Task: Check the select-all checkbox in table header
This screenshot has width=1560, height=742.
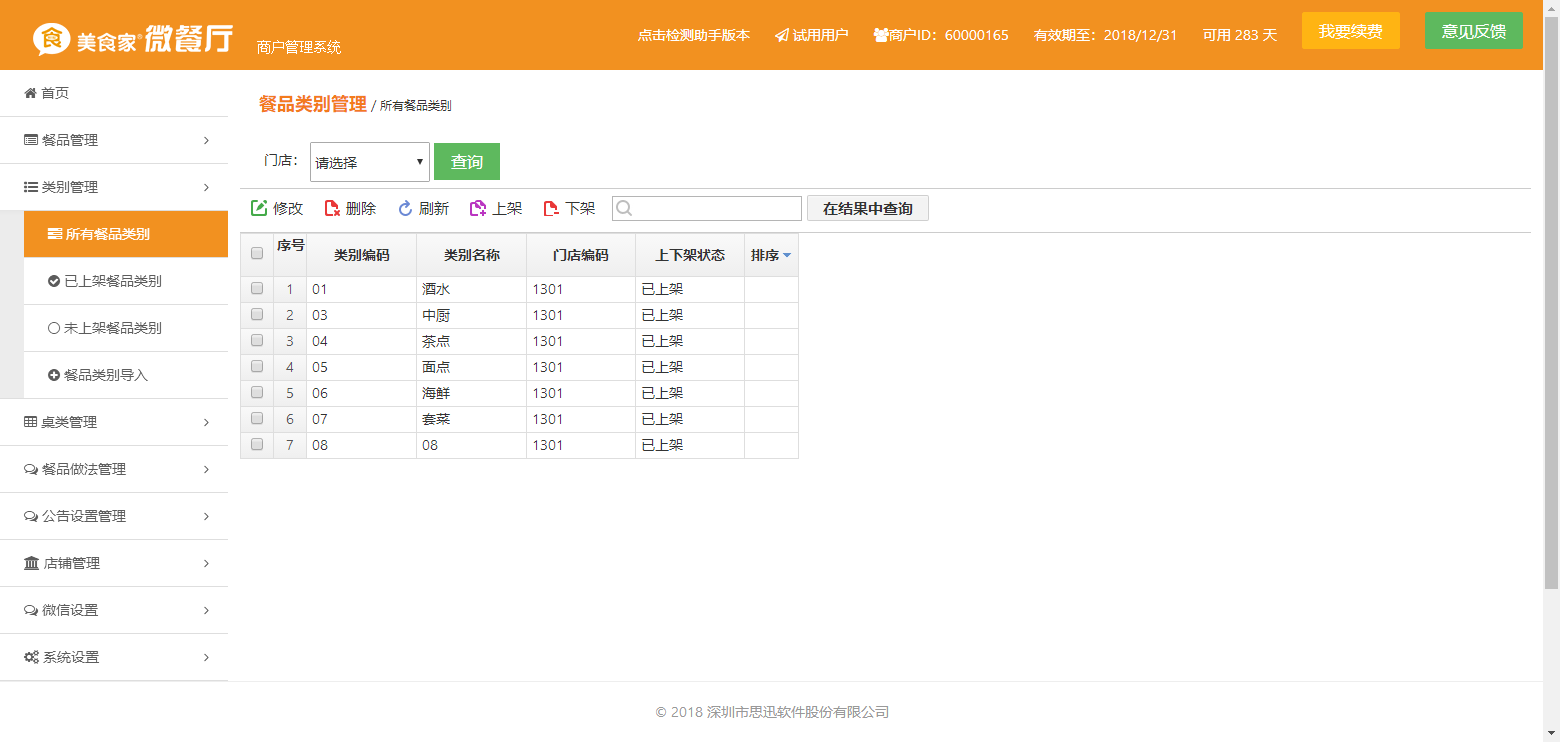Action: pos(257,254)
